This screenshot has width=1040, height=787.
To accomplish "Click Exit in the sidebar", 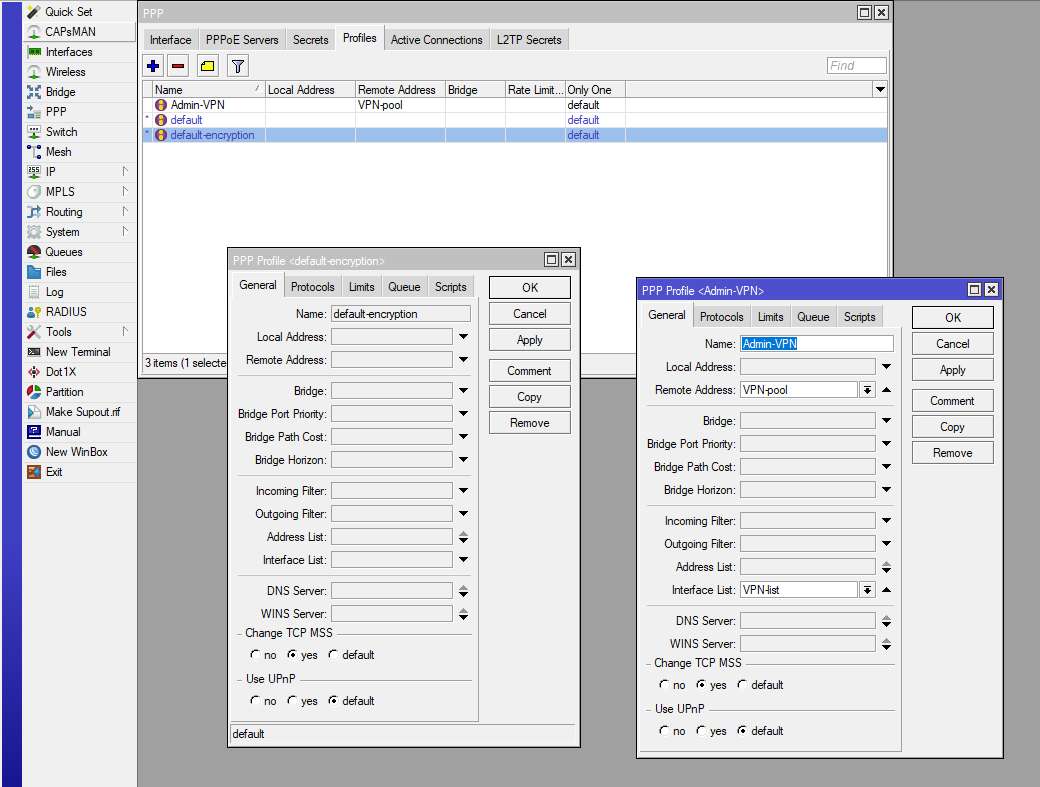I will pos(54,472).
